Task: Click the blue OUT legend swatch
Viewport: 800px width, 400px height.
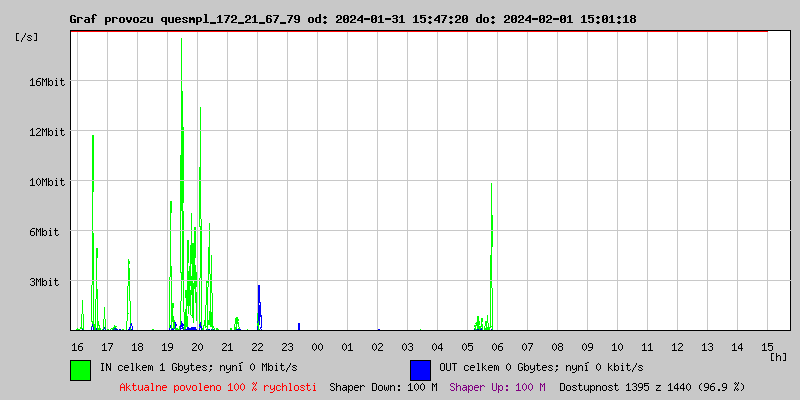Action: pyautogui.click(x=420, y=369)
